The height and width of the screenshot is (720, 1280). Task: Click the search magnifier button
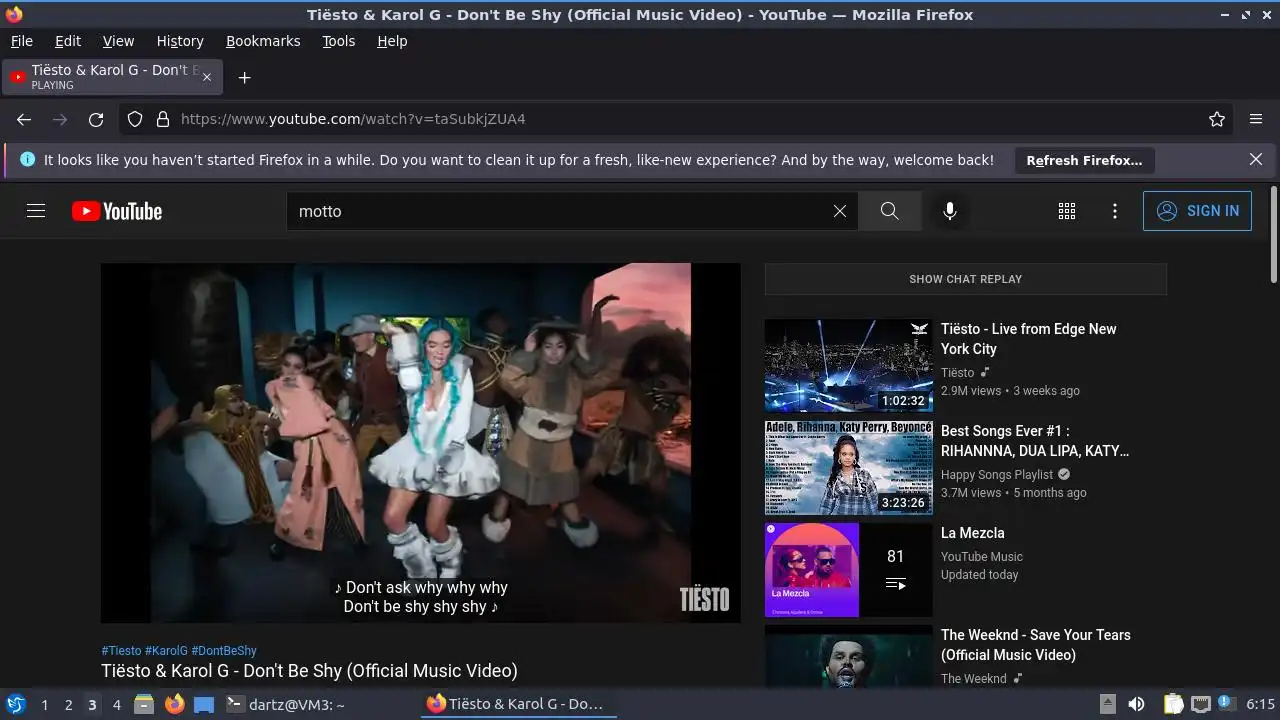[889, 211]
